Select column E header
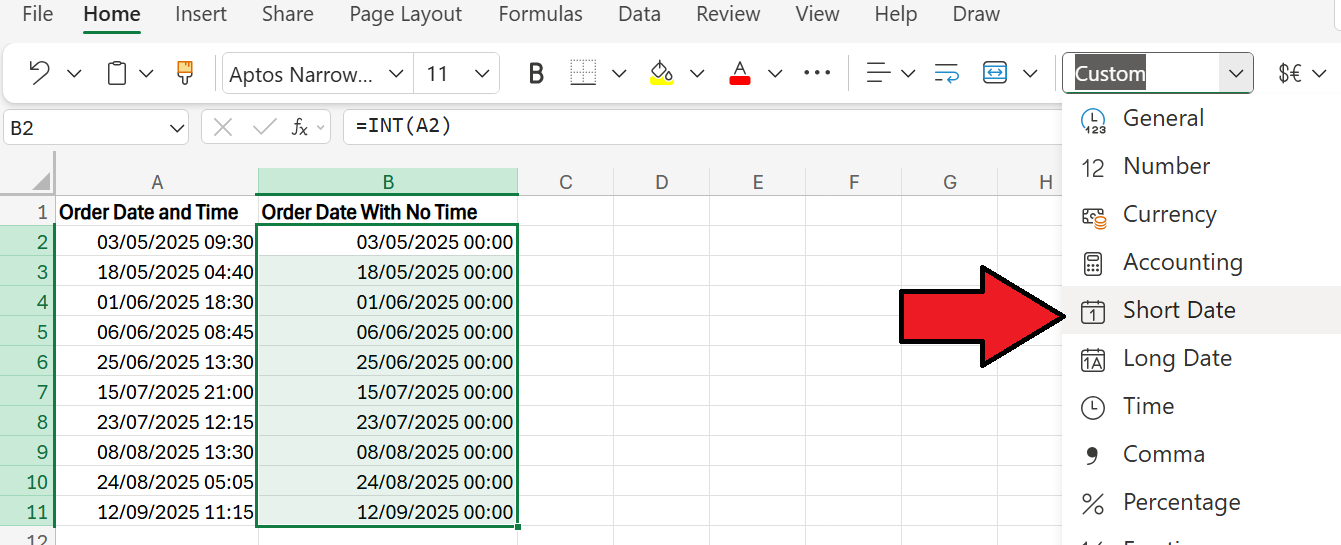 pos(758,182)
